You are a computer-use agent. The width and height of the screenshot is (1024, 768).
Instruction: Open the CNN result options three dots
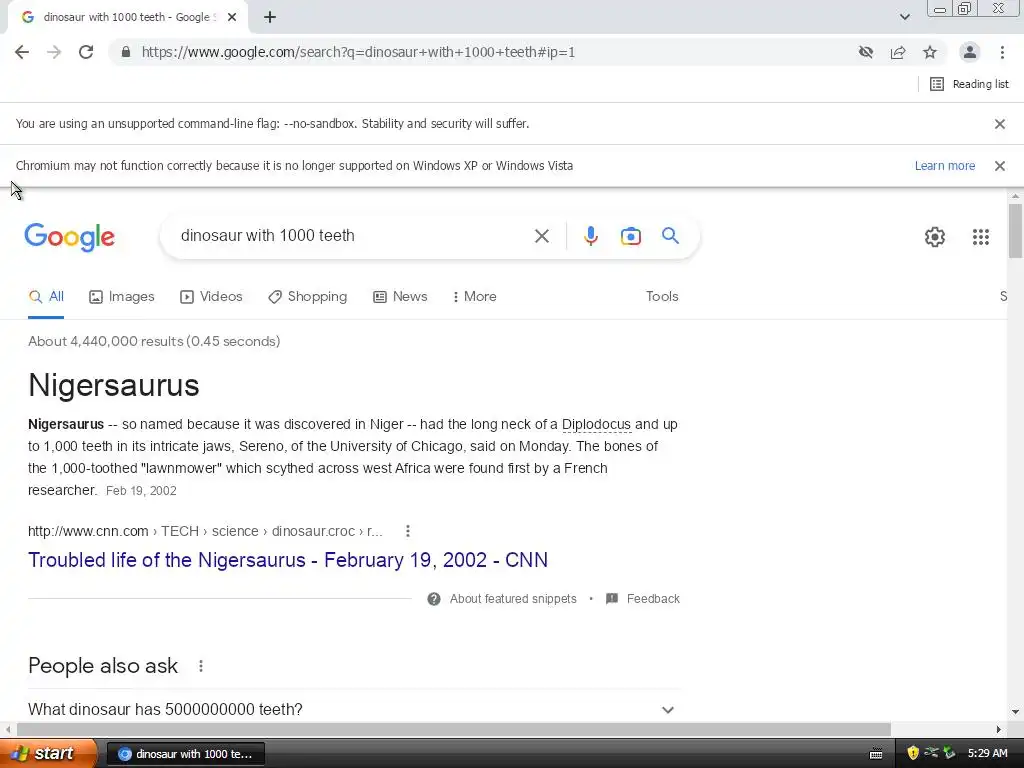pos(408,532)
